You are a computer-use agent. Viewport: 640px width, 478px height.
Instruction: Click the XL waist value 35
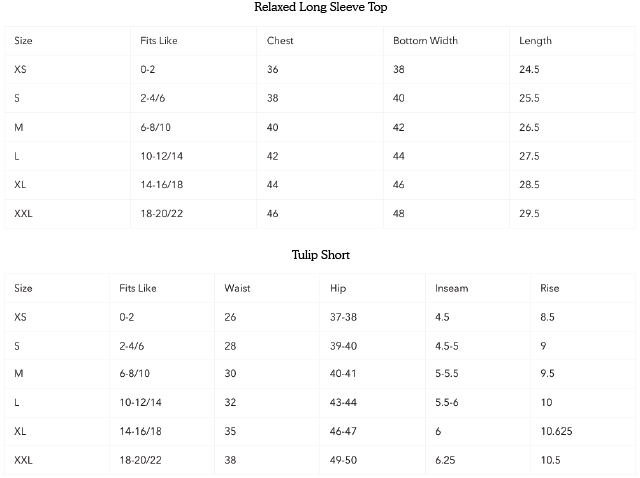[x=230, y=431]
